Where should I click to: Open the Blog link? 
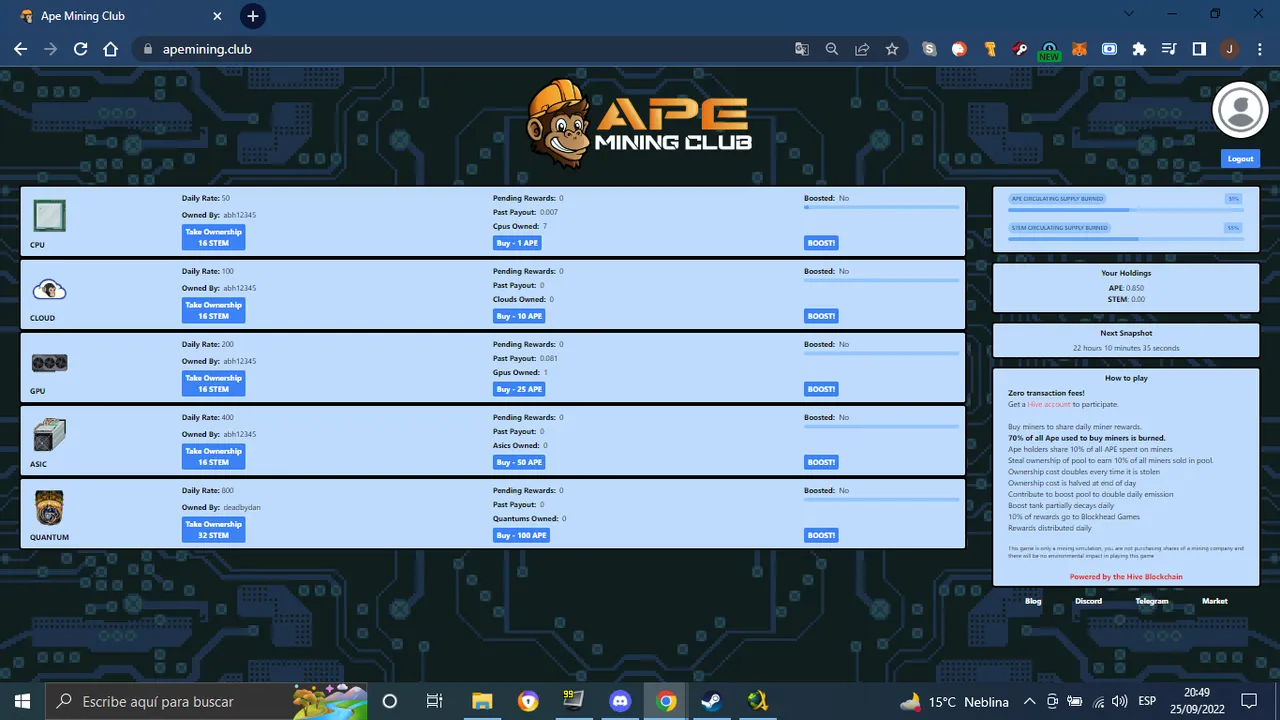[x=1033, y=601]
